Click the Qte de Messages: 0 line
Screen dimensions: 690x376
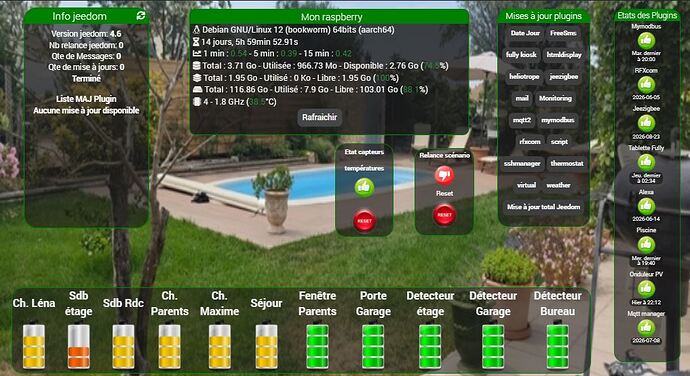pyautogui.click(x=86, y=56)
